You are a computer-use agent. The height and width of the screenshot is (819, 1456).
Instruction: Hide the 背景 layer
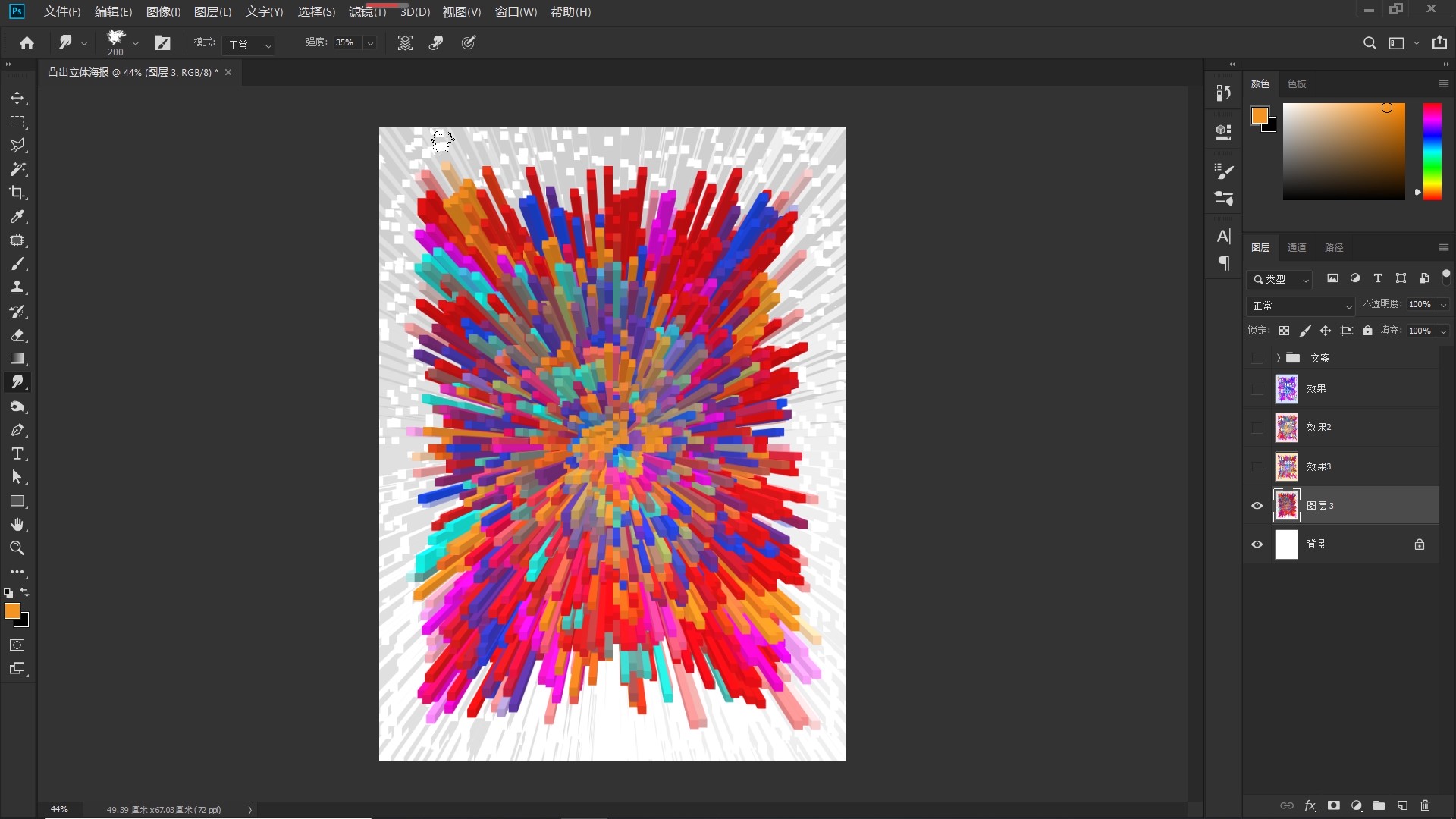point(1257,544)
